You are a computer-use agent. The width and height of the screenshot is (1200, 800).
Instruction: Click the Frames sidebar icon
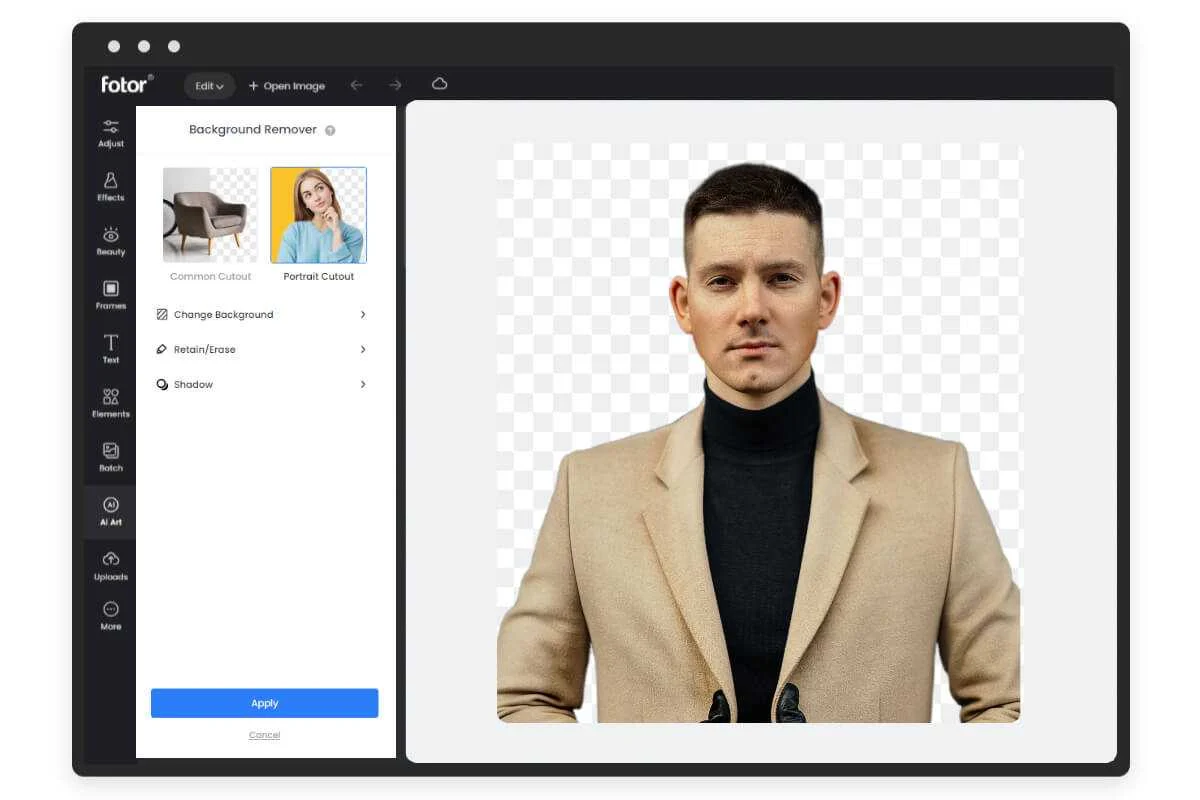pos(110,294)
